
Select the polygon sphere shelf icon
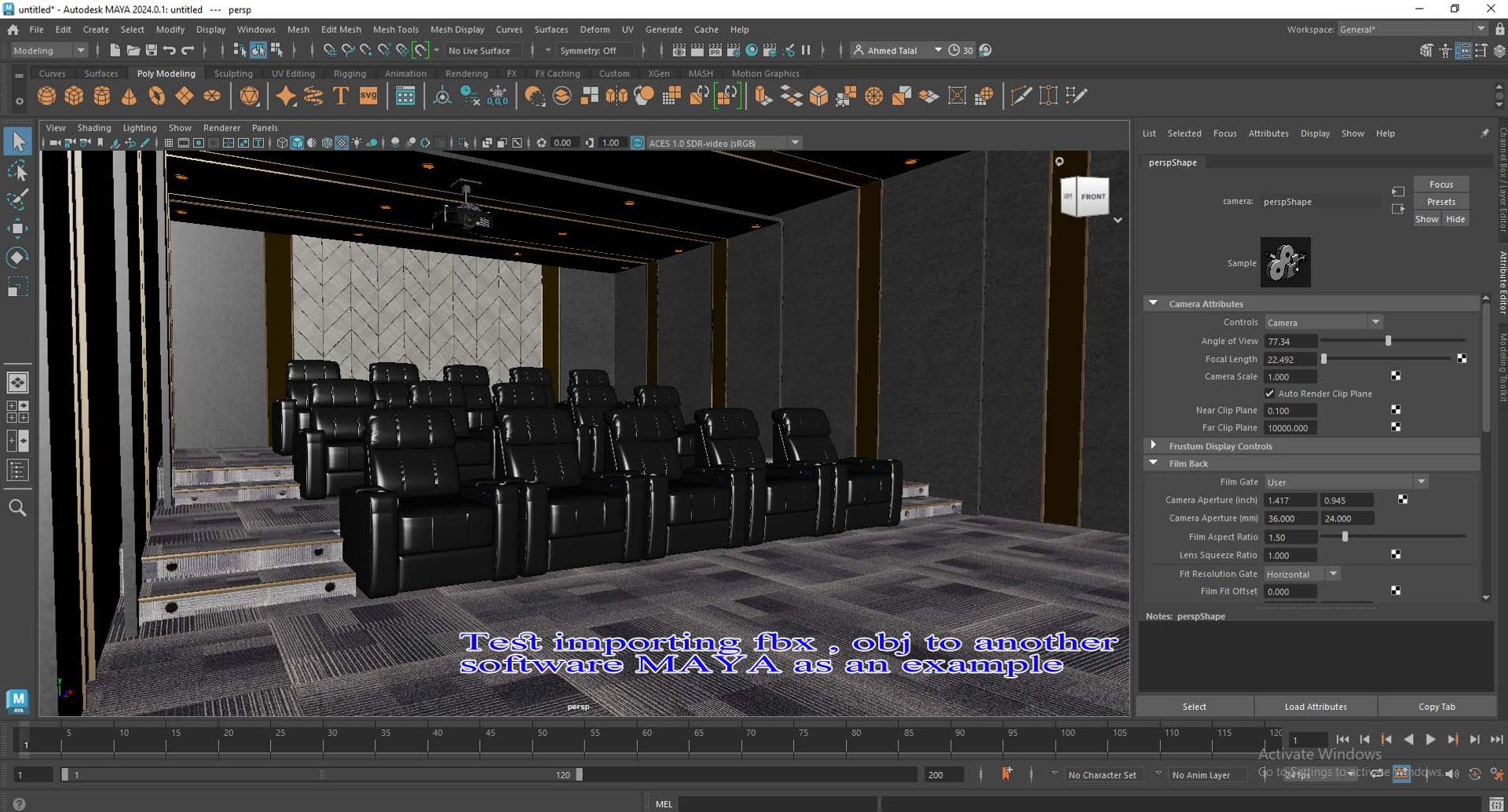click(46, 96)
